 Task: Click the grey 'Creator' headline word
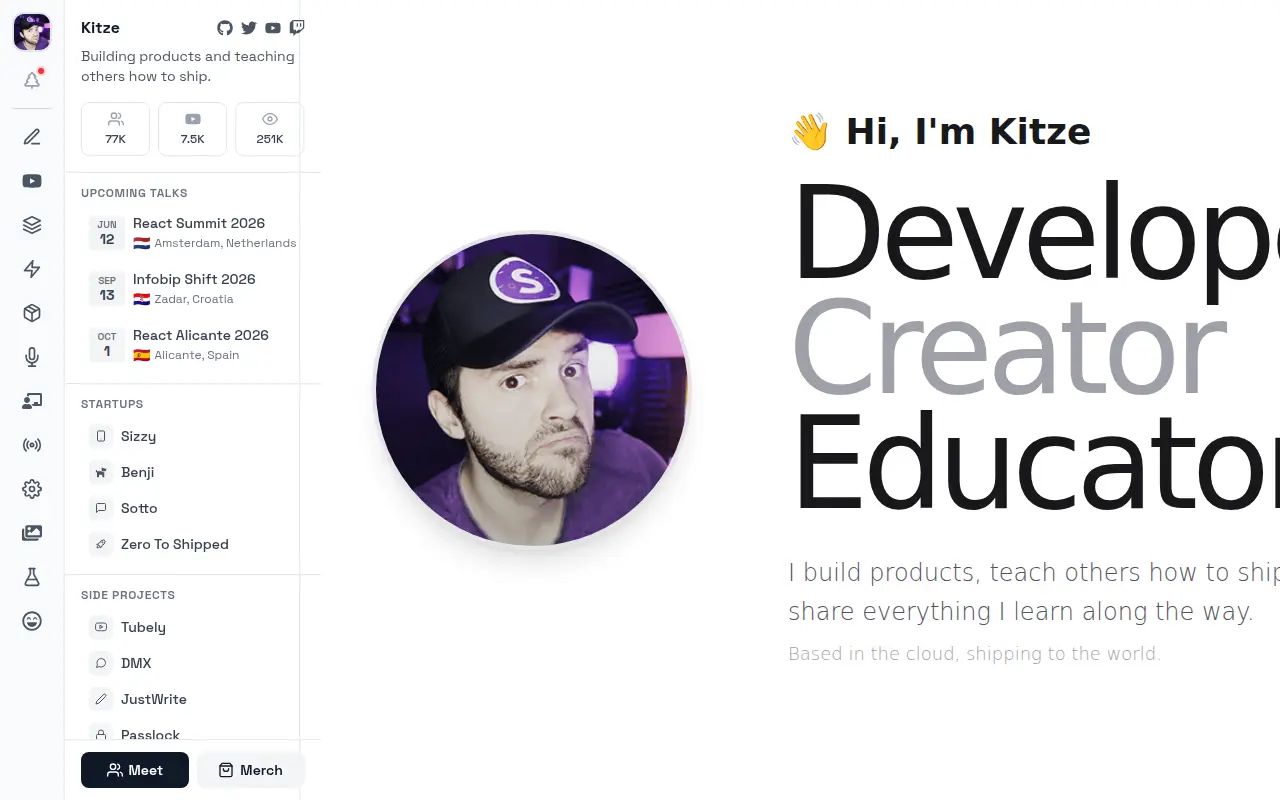[x=1009, y=350]
